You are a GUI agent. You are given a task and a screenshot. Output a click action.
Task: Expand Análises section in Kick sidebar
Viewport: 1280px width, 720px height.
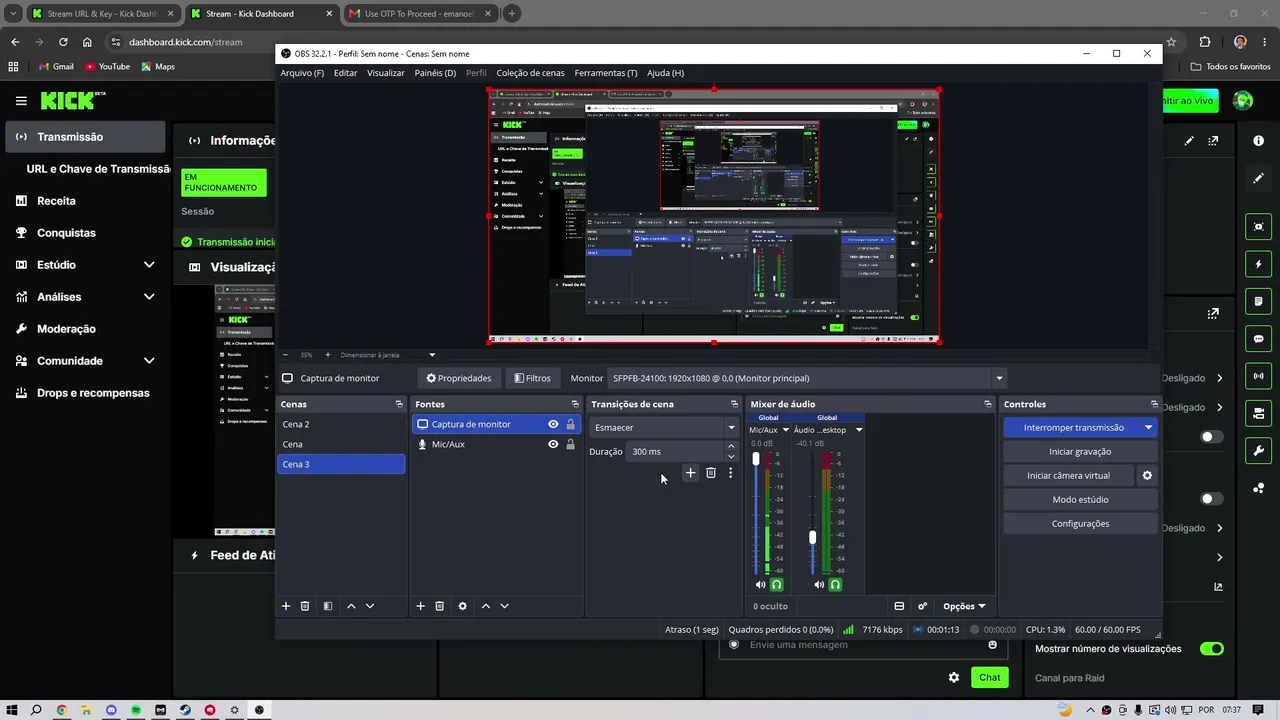(x=149, y=297)
